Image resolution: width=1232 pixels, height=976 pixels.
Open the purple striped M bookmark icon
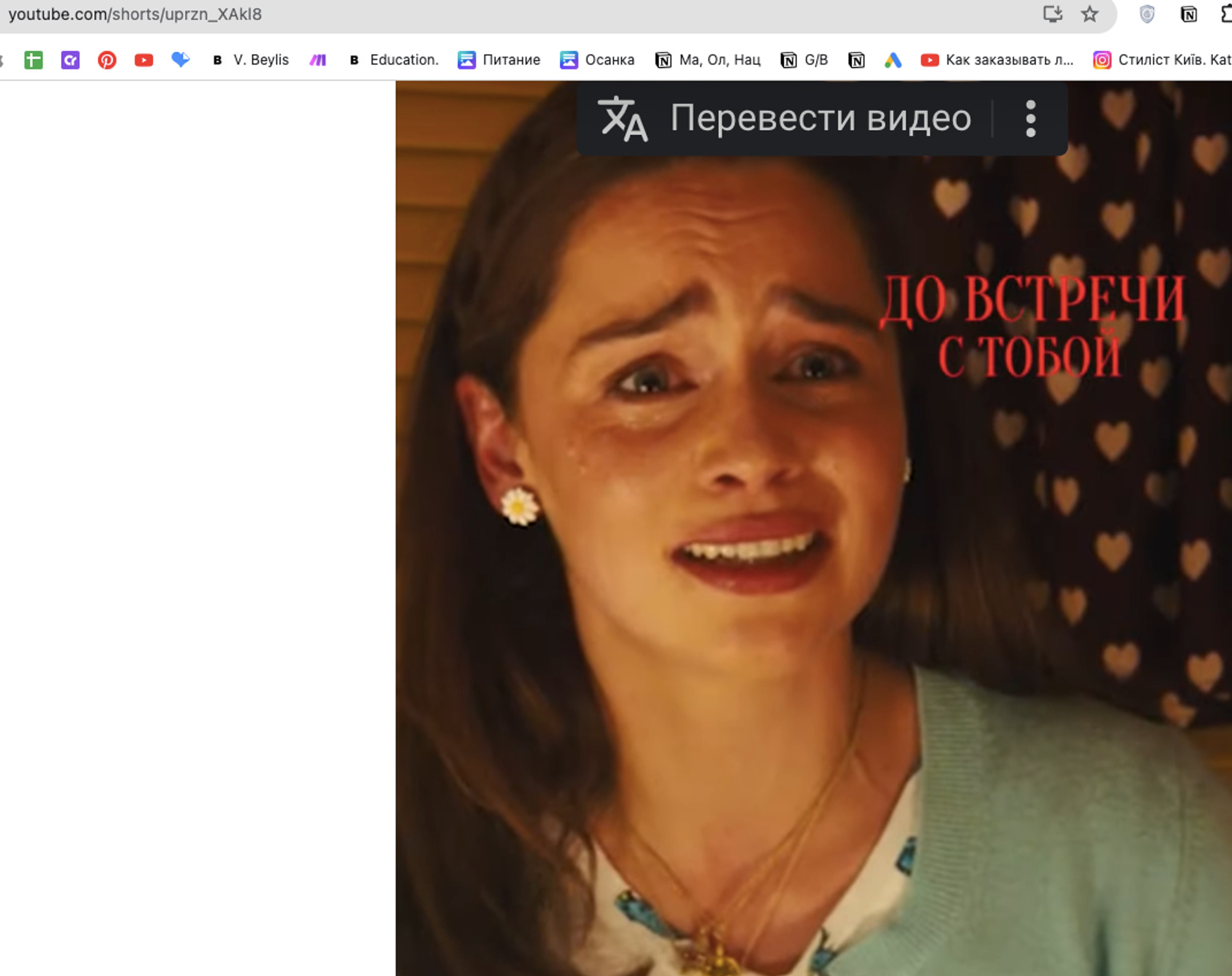[x=318, y=60]
